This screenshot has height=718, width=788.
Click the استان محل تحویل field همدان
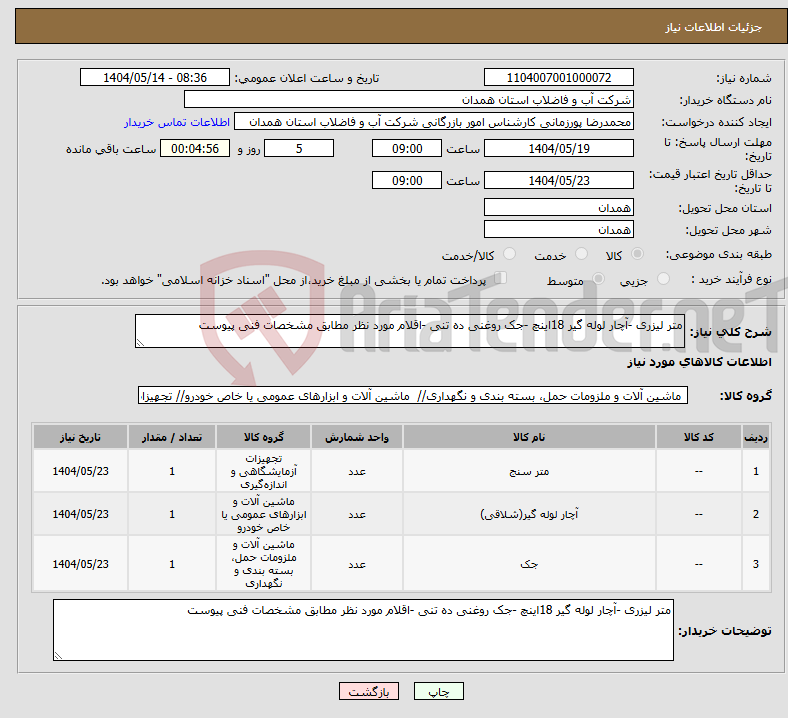coord(558,208)
